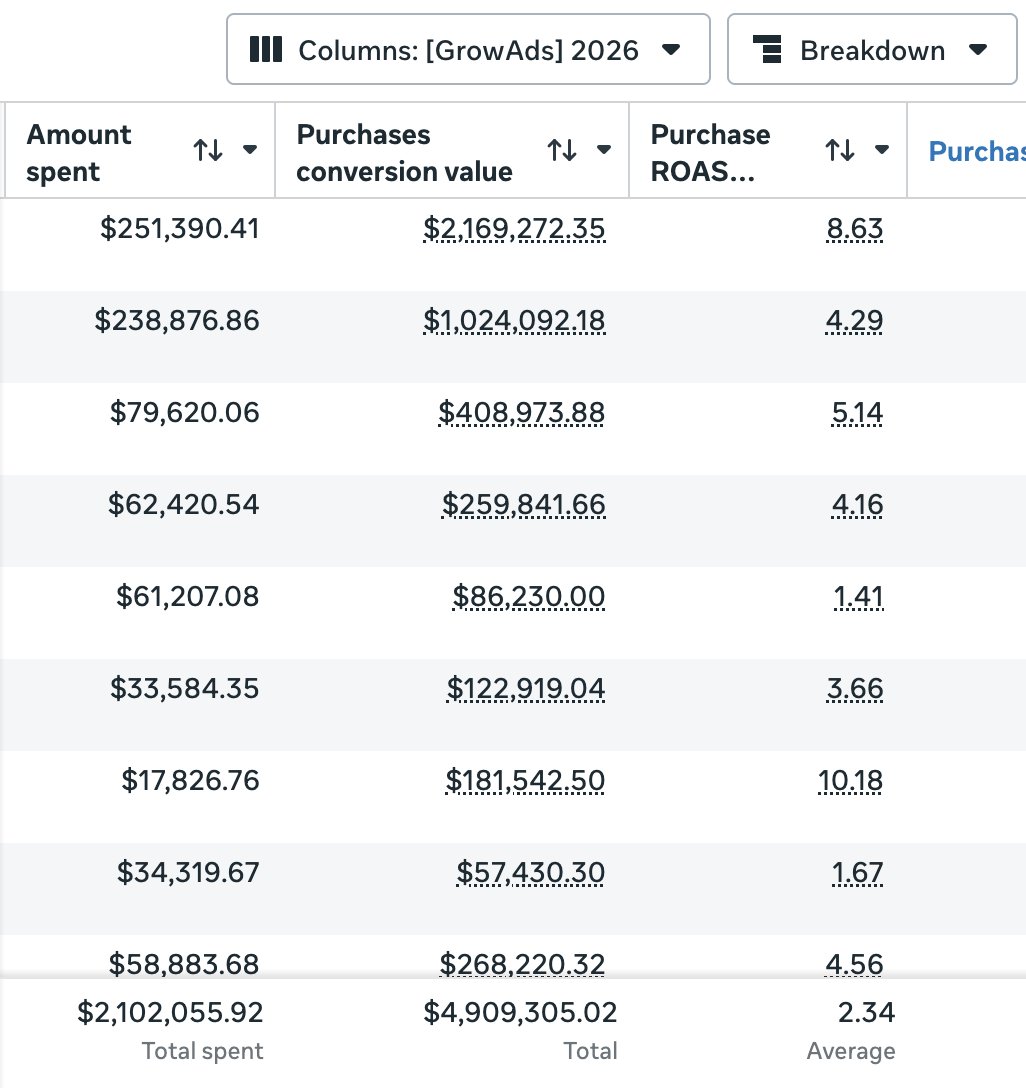Select average ROAS 2.34
Screen dimensions: 1026x1088
point(866,1012)
